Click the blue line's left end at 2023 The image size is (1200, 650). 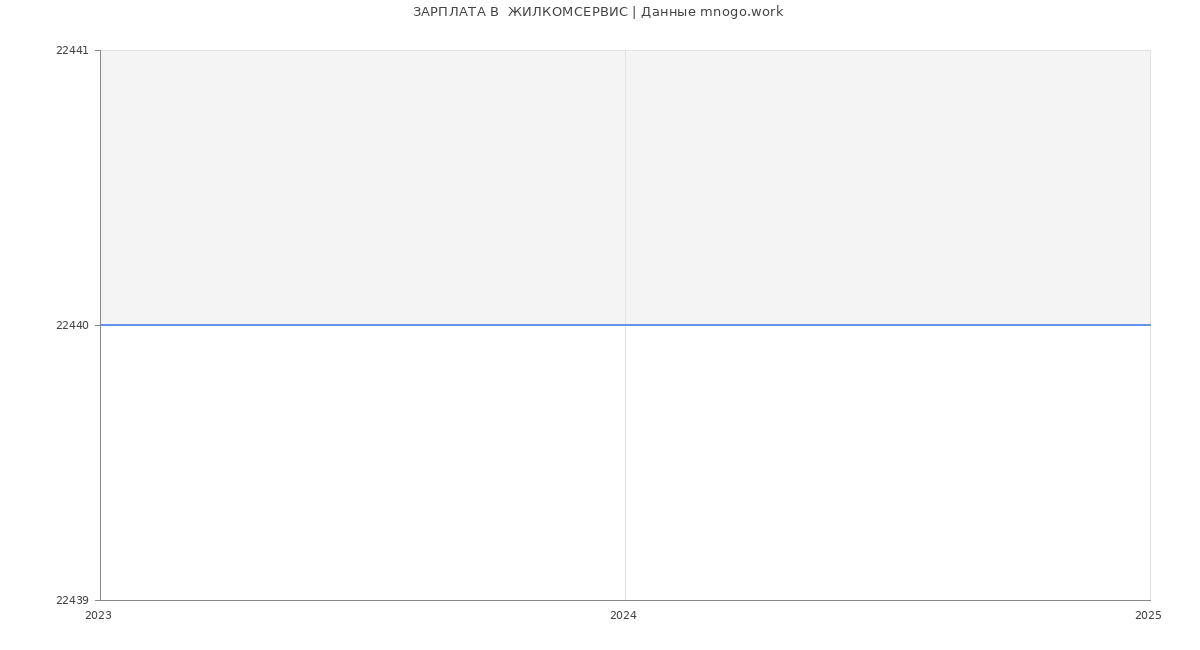pos(102,325)
